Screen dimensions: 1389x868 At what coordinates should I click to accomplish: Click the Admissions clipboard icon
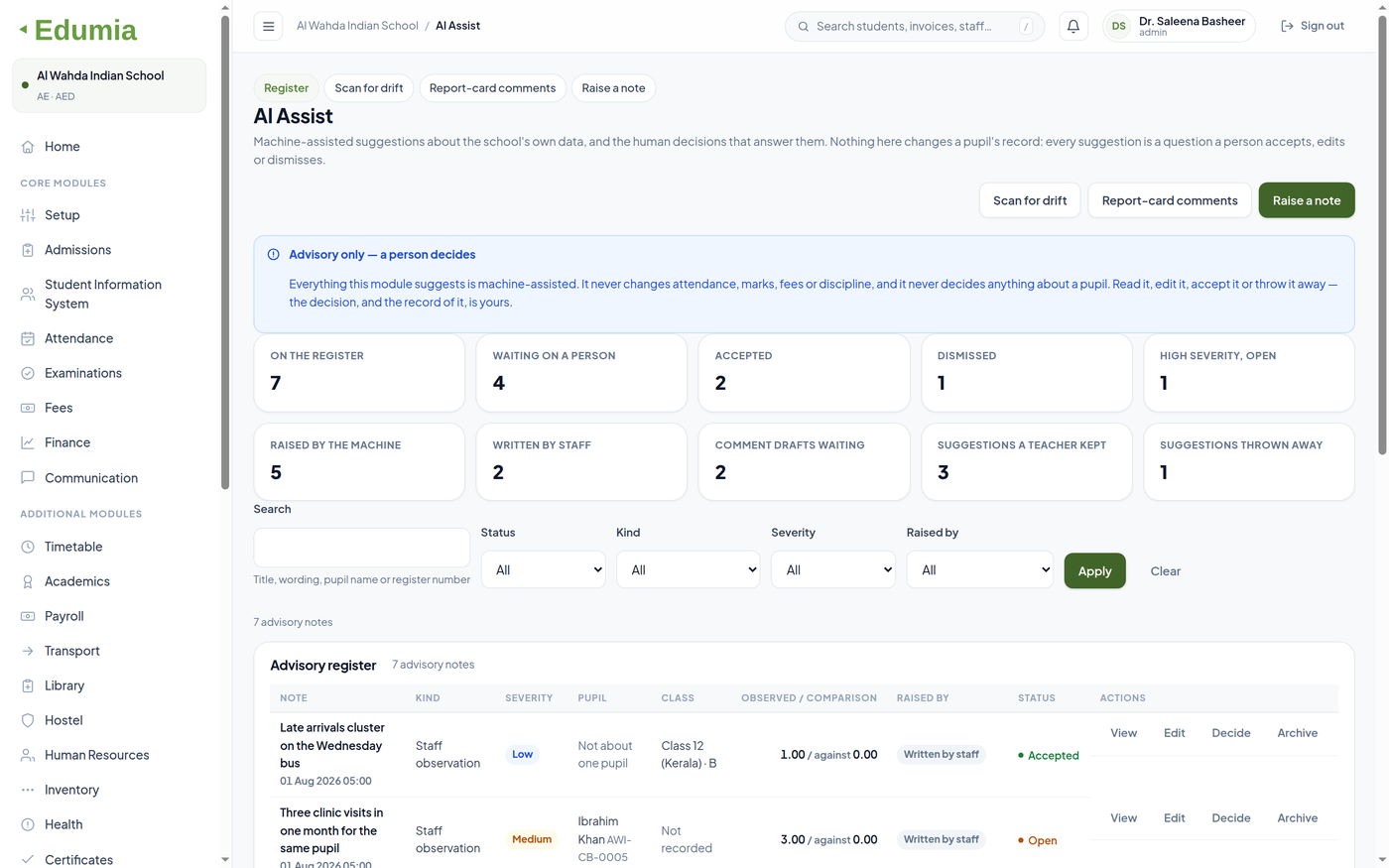click(28, 250)
